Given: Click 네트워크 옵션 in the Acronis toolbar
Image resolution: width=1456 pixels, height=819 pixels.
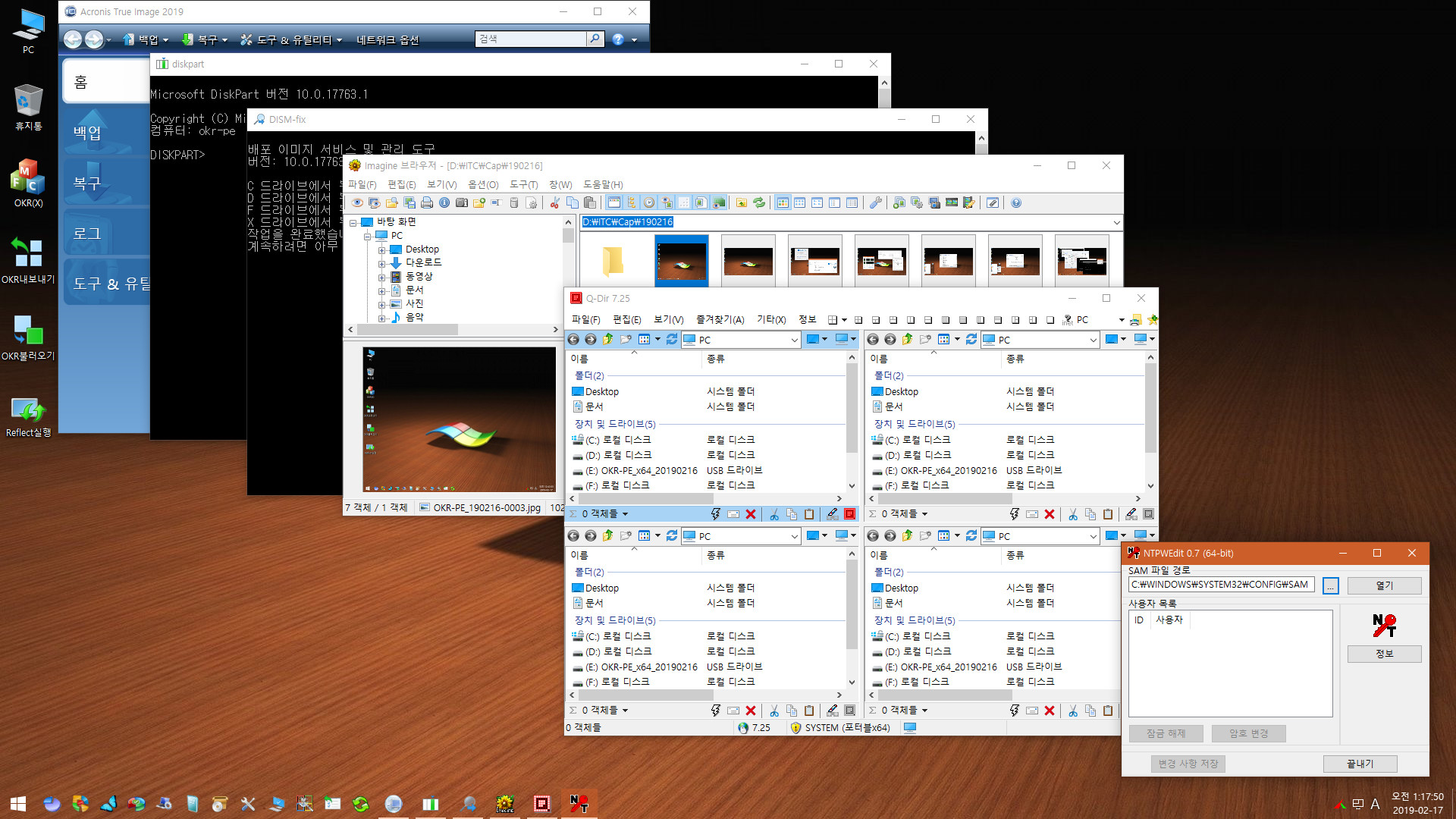Looking at the screenshot, I should point(388,39).
